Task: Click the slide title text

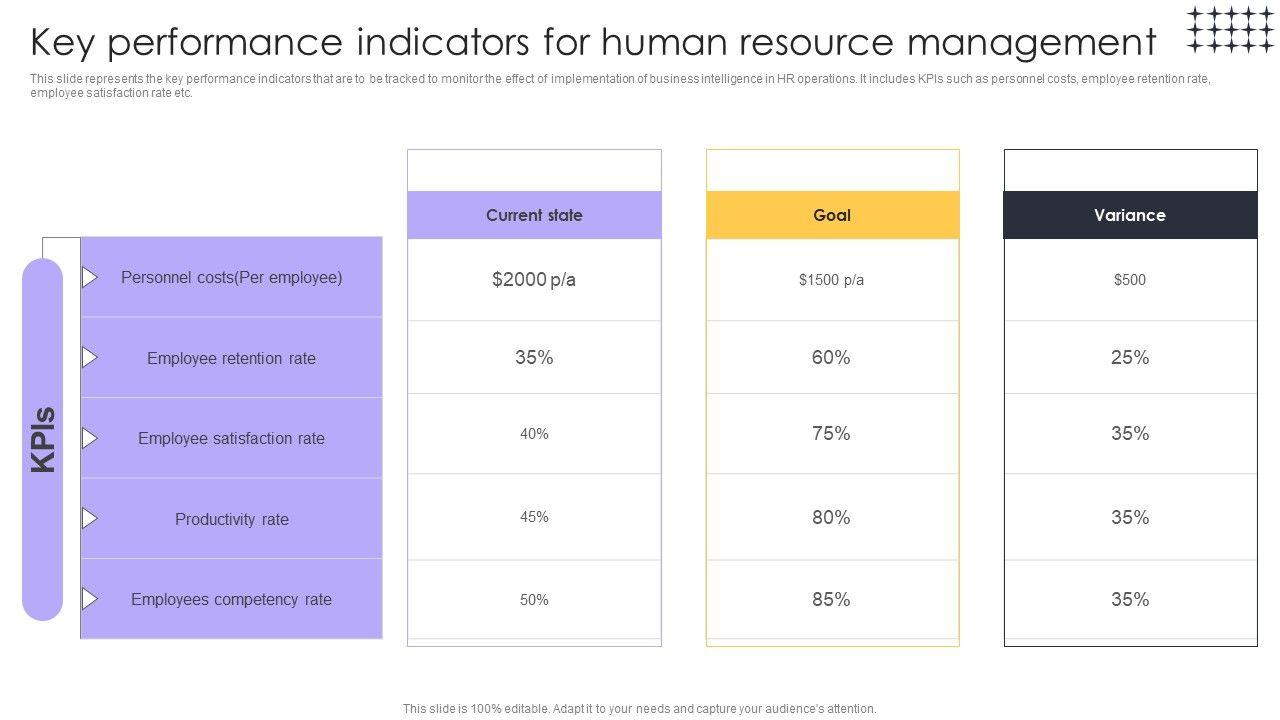Action: pos(593,42)
